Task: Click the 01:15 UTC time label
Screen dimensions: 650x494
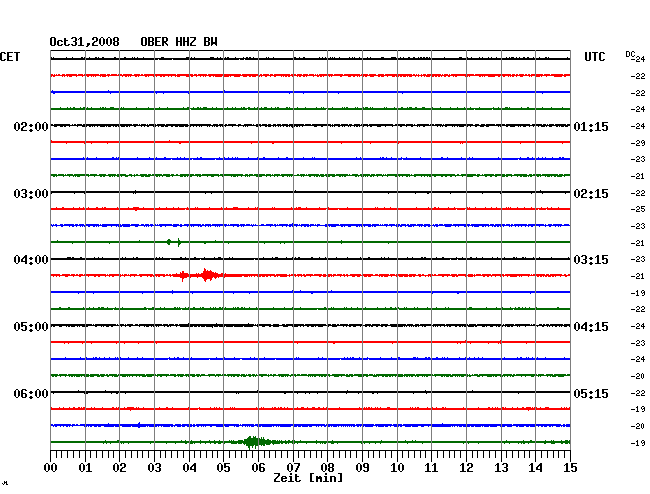Action: point(591,126)
